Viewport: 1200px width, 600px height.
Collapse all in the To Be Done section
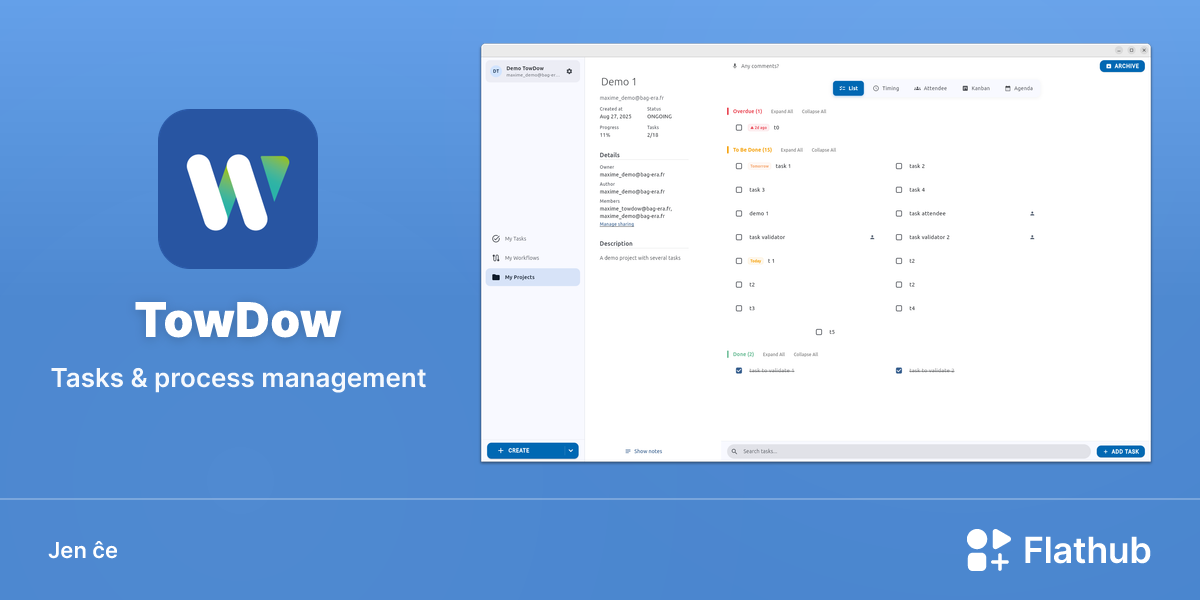pos(824,150)
